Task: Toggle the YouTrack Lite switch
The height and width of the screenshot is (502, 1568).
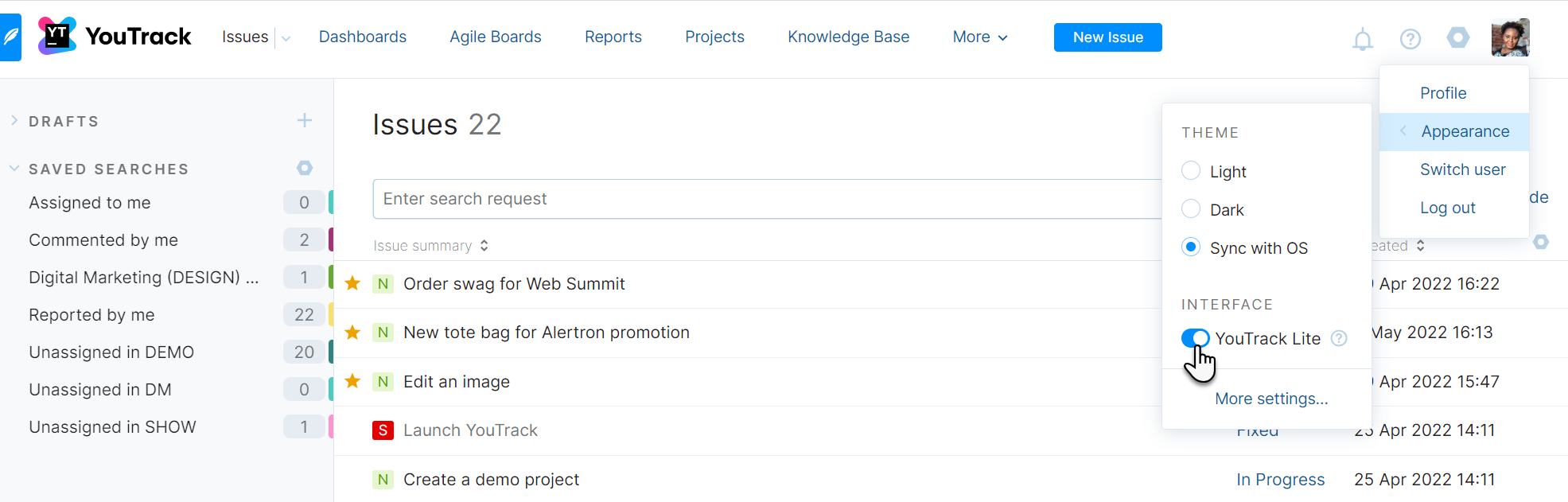Action: [1195, 338]
